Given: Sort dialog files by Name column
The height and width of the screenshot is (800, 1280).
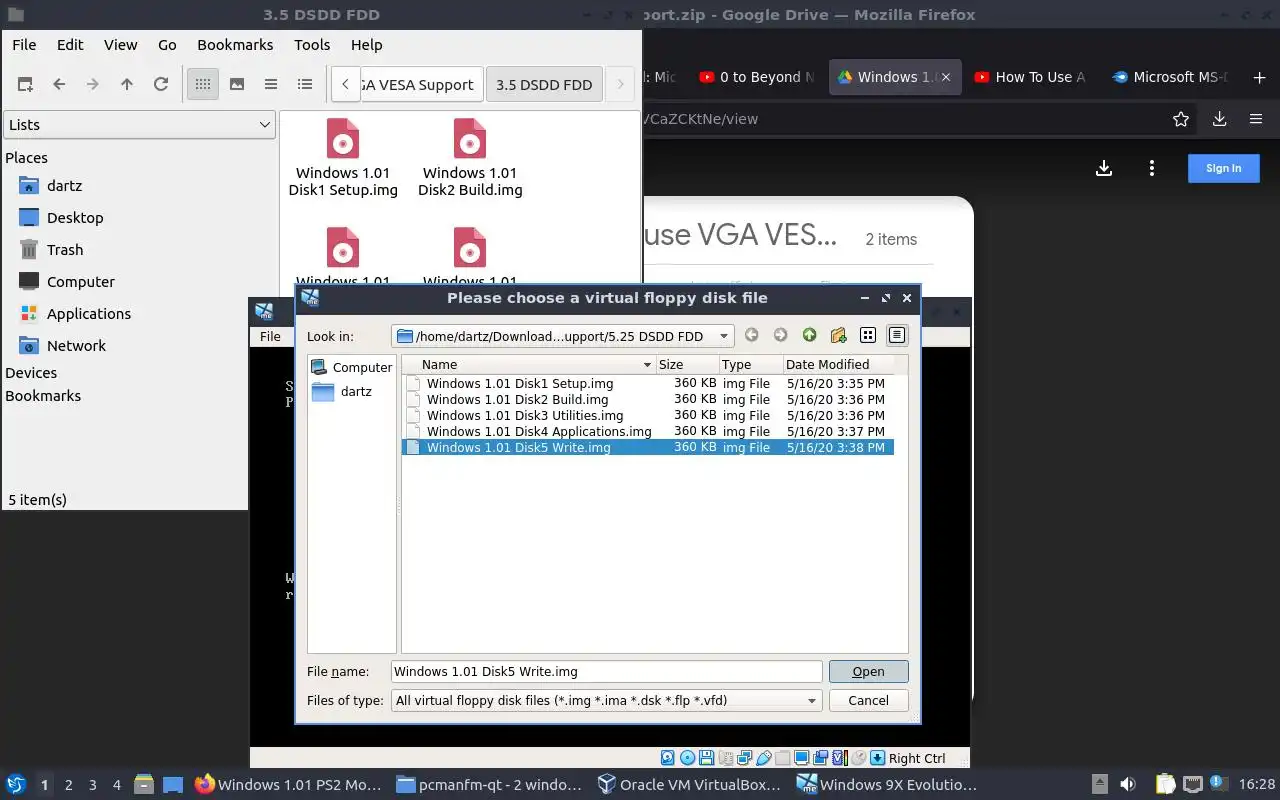Looking at the screenshot, I should pyautogui.click(x=529, y=365).
